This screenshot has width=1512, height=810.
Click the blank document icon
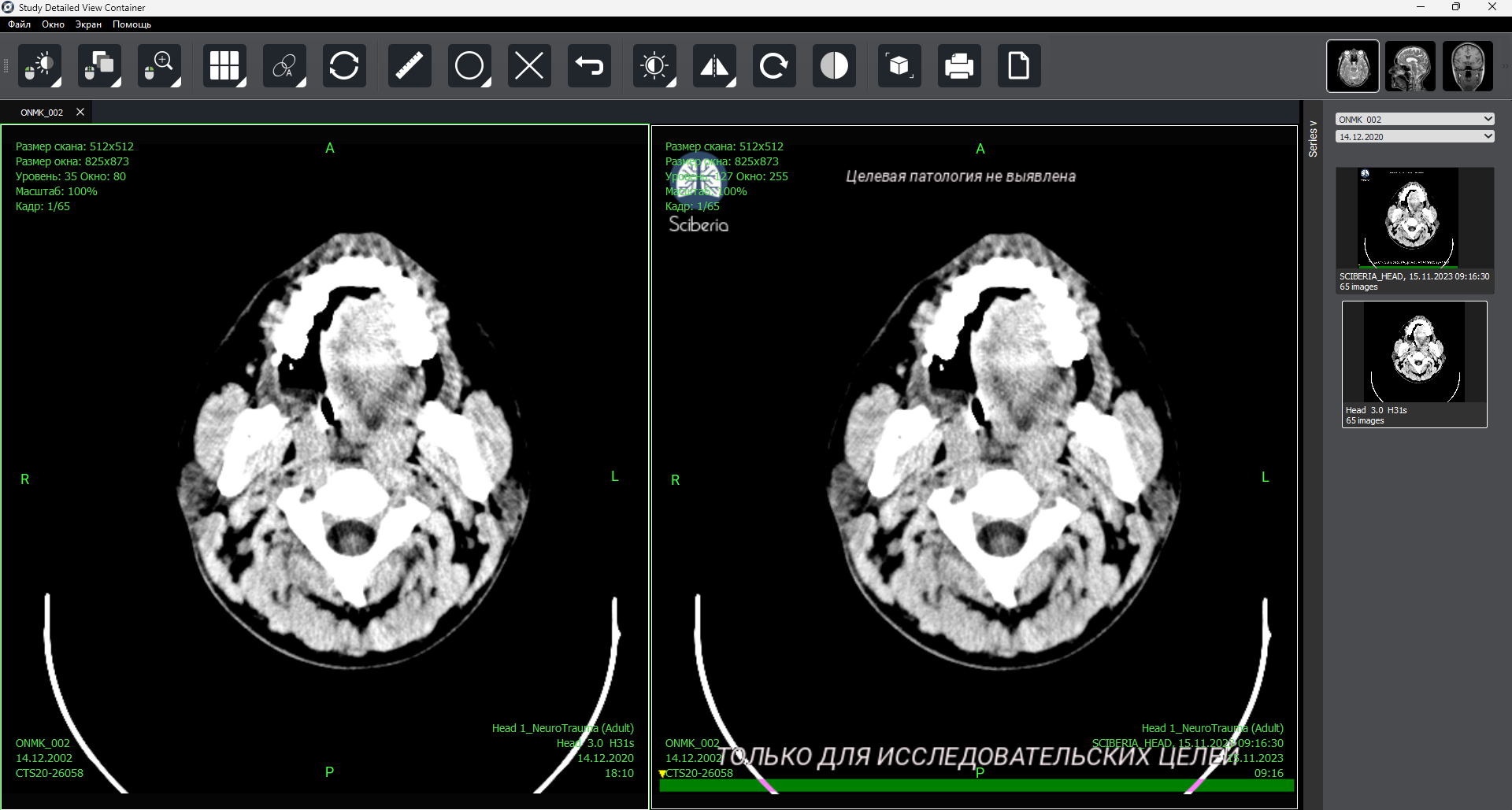[1019, 66]
